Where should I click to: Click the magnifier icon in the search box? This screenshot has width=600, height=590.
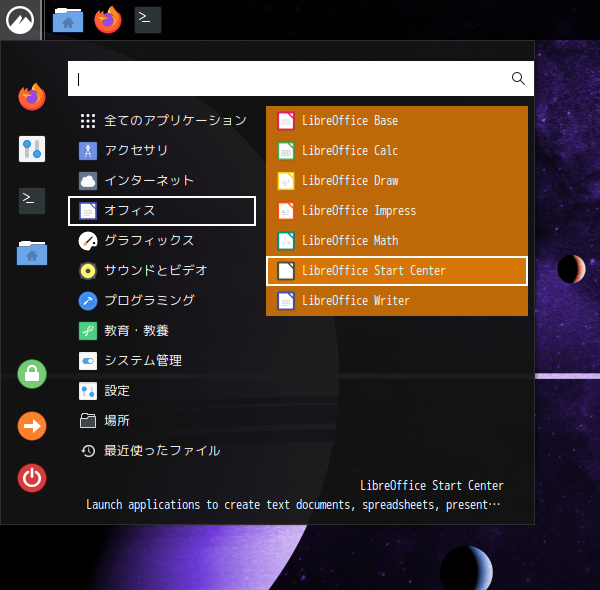518,78
